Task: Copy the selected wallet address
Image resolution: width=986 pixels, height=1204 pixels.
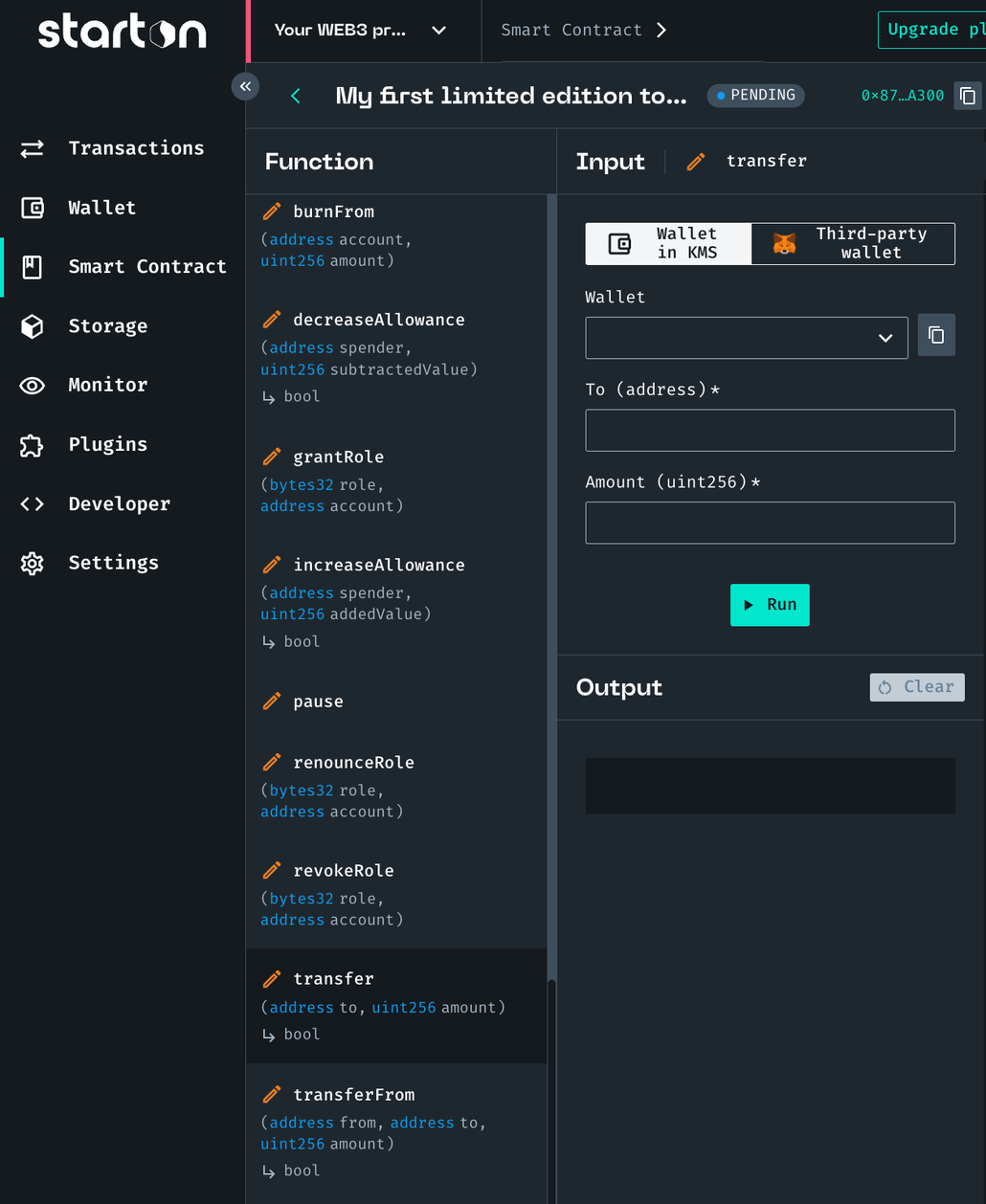Action: [936, 334]
